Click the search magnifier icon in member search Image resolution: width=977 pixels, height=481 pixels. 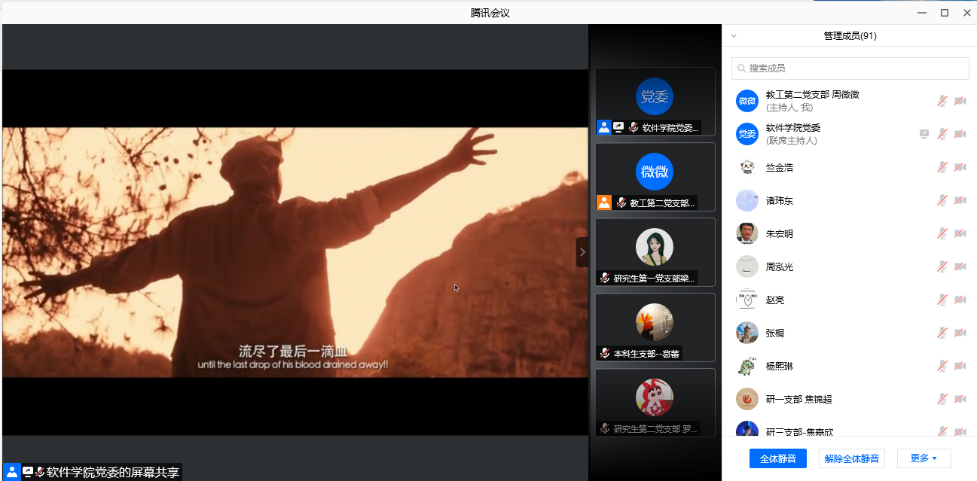(x=741, y=68)
